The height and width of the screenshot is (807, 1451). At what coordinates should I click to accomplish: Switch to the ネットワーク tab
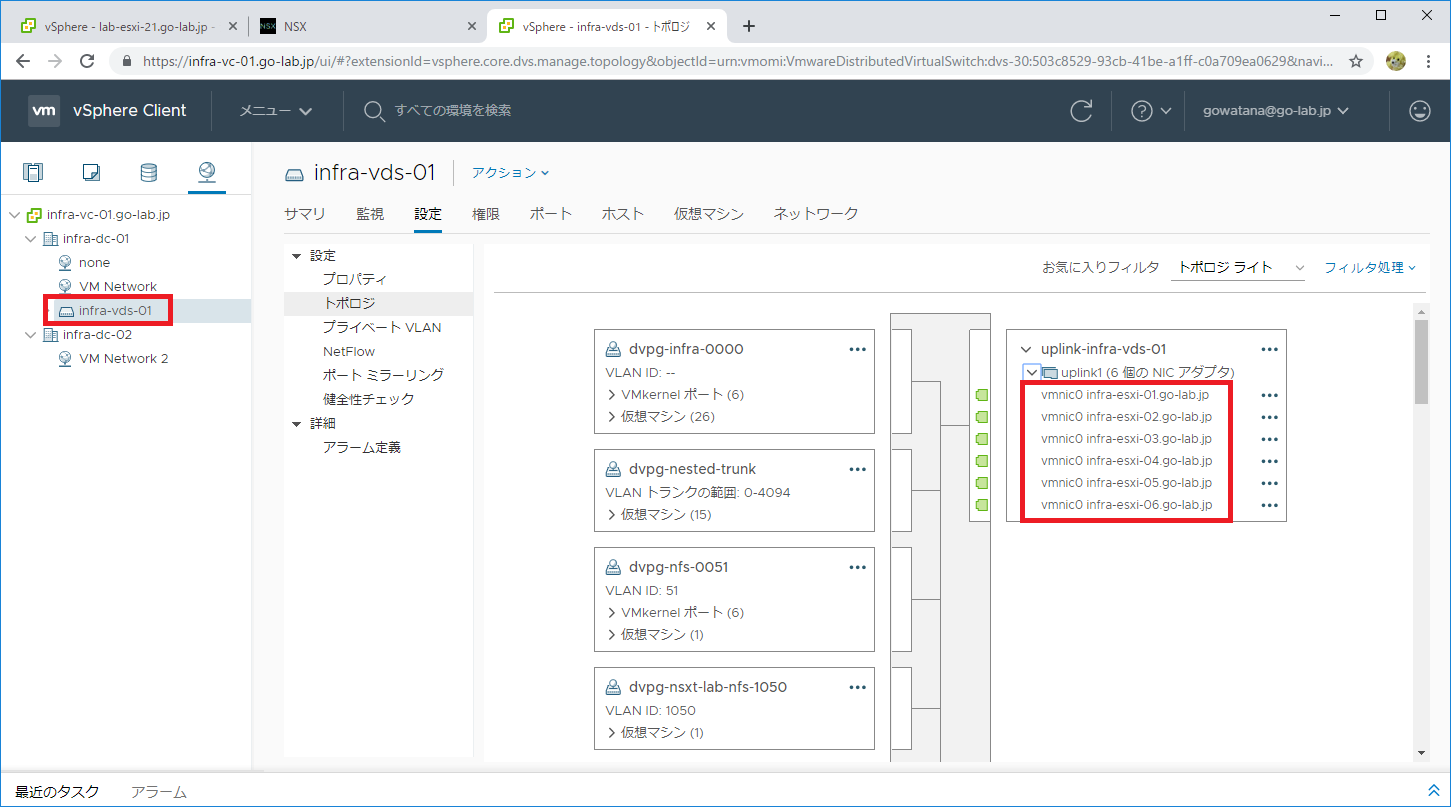(816, 214)
